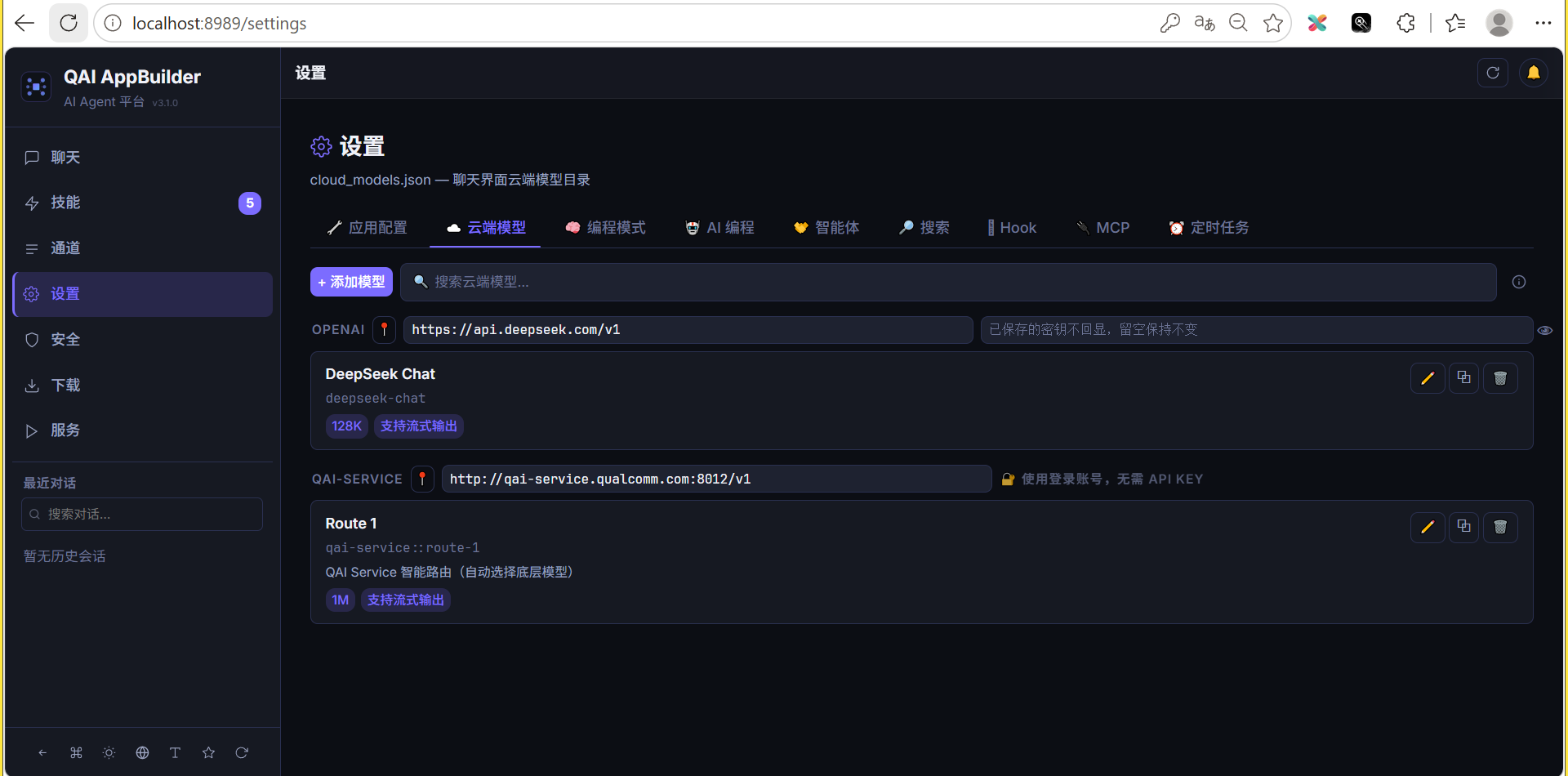Screen dimensions: 1568x776
Task: Reload the page with browser refresh button
Action: pos(69,23)
